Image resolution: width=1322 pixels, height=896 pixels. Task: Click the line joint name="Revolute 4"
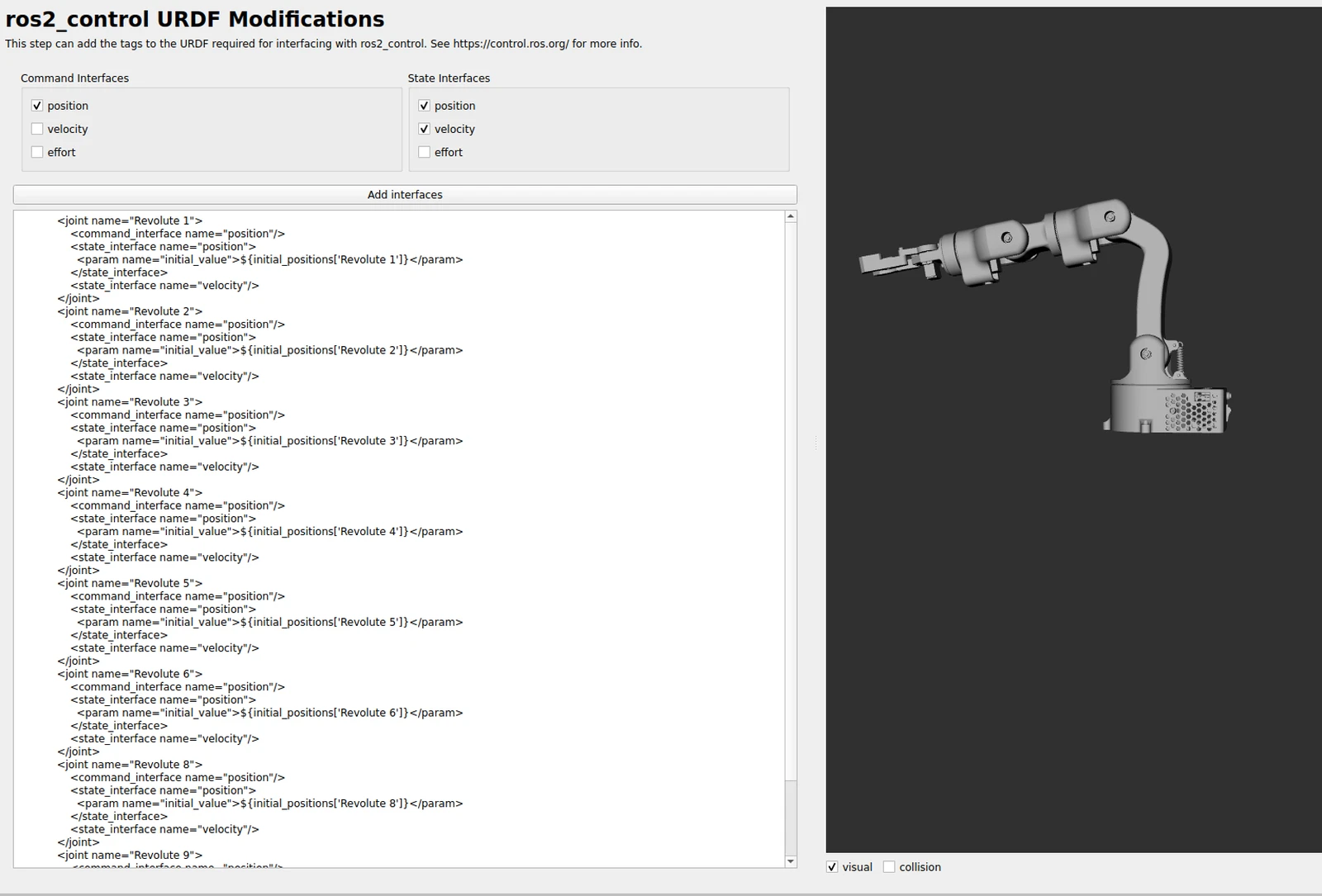(130, 493)
